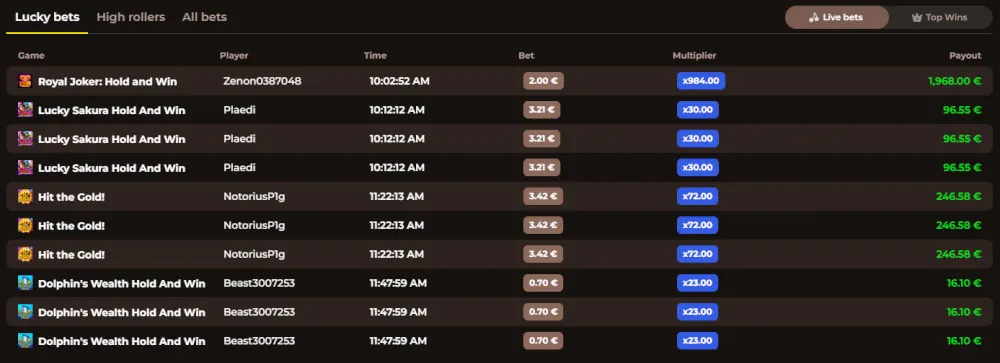Click player name Zenon0387048

(x=262, y=81)
